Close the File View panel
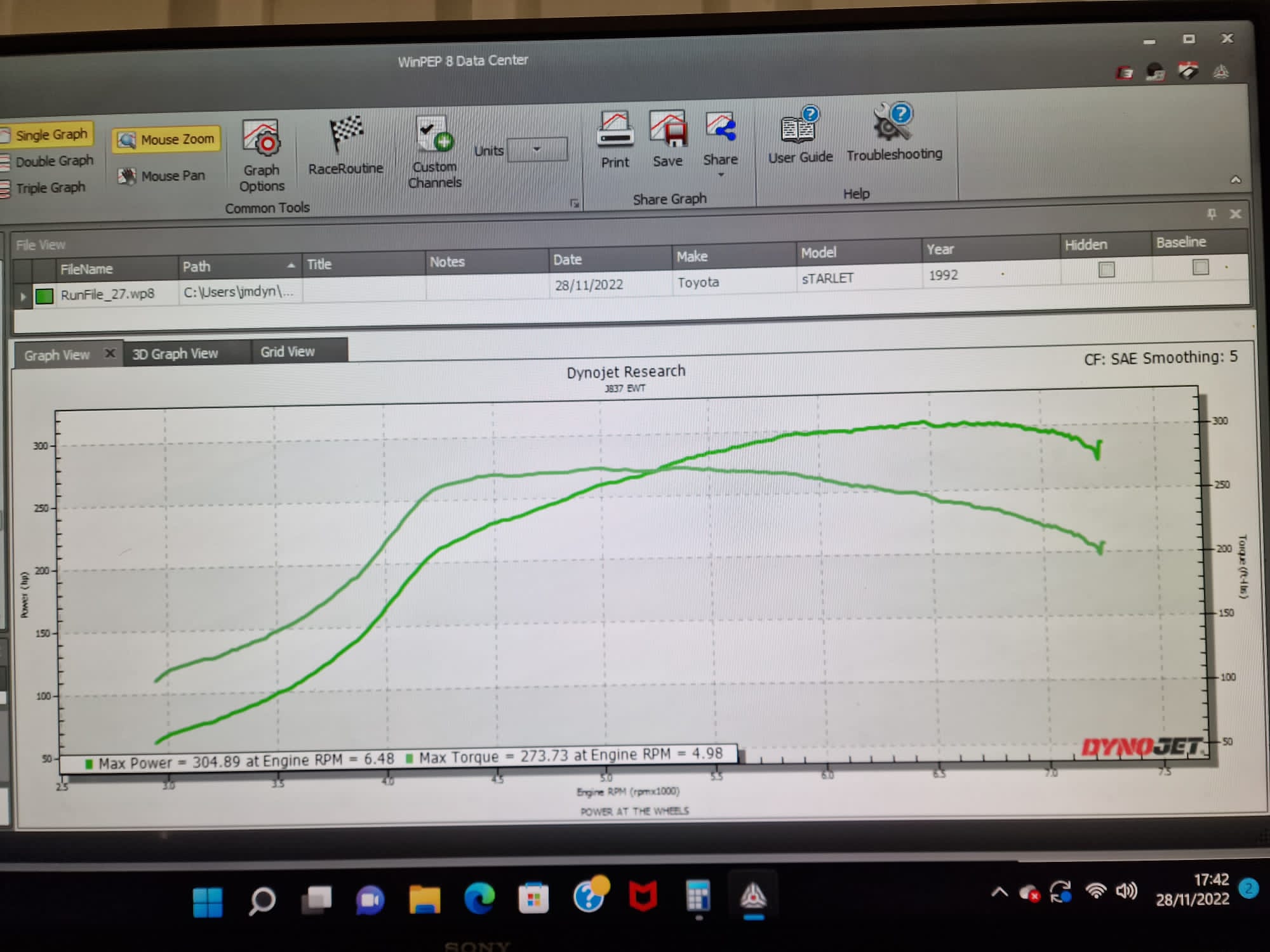Viewport: 1270px width, 952px height. [1235, 214]
